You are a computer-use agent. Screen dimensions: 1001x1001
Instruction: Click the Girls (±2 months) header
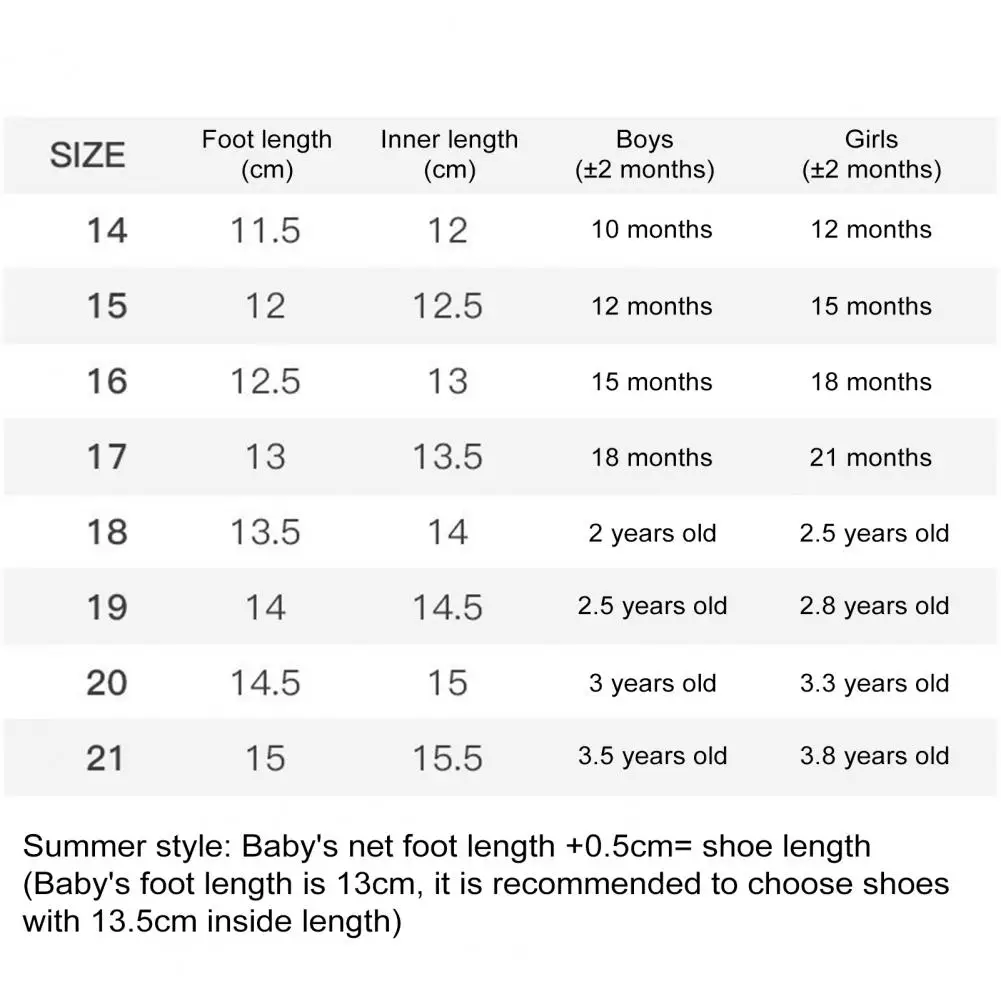(x=871, y=154)
